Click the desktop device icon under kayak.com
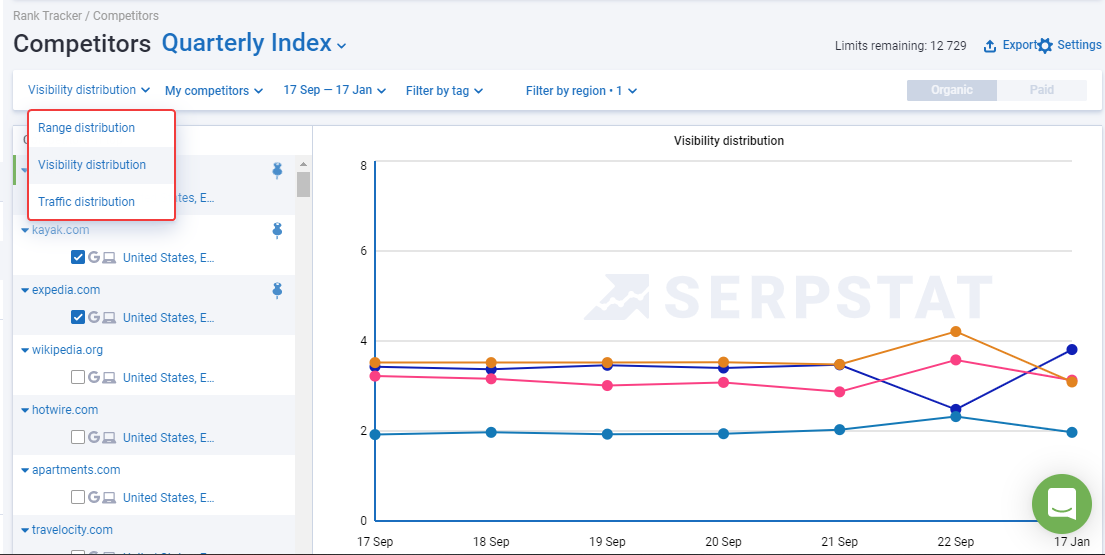The image size is (1105, 555). point(109,258)
